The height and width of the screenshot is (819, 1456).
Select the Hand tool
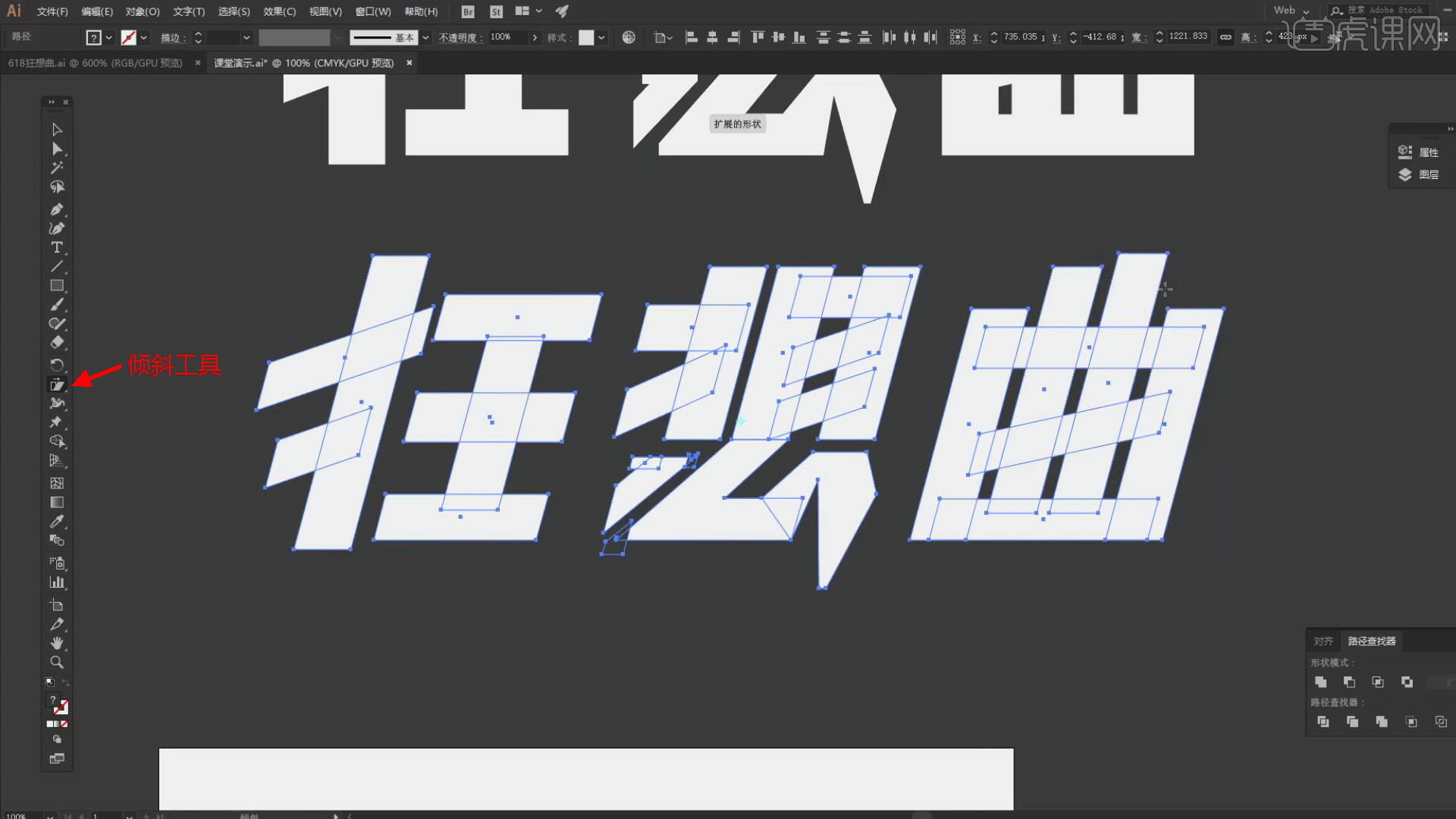click(57, 643)
